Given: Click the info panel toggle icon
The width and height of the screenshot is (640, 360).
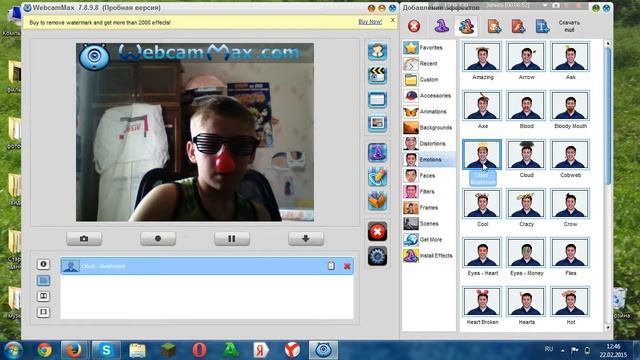Looking at the screenshot, I should pos(43,264).
